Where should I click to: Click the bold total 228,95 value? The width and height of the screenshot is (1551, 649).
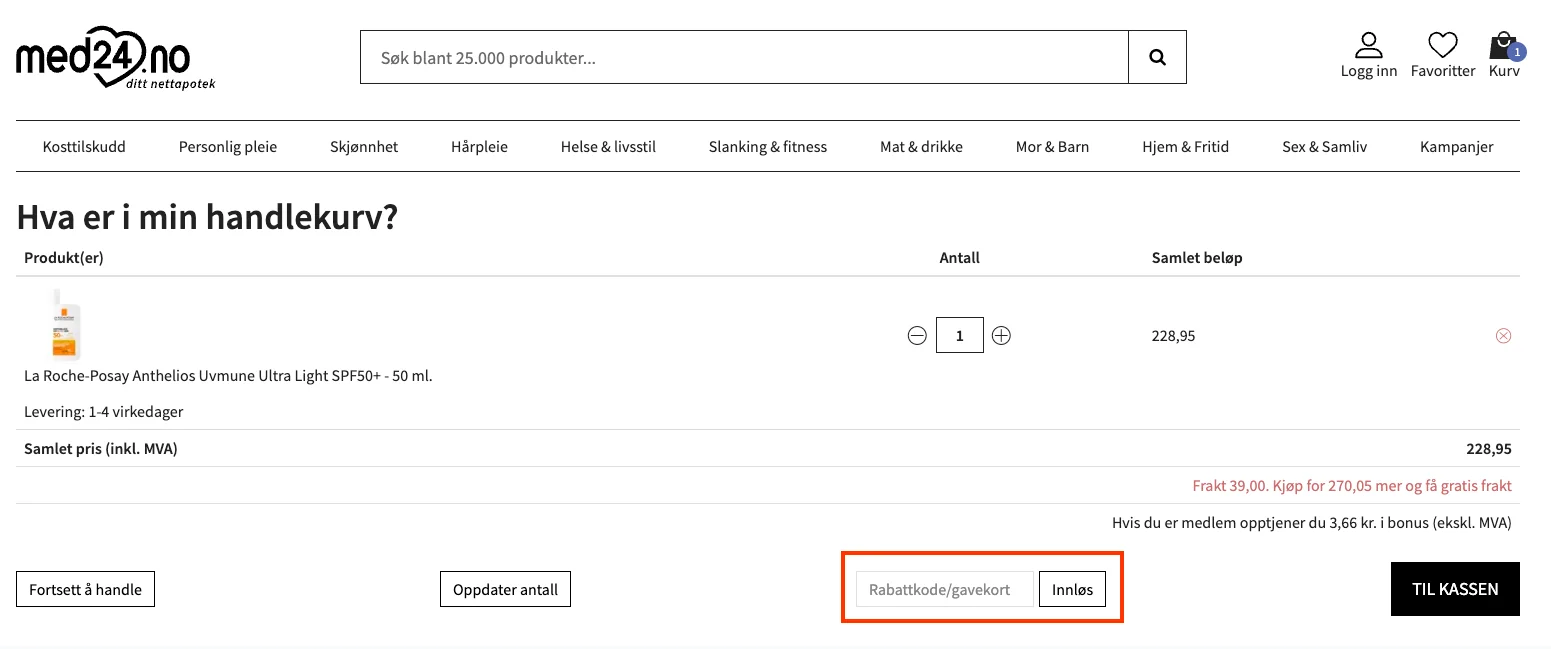pos(1489,449)
